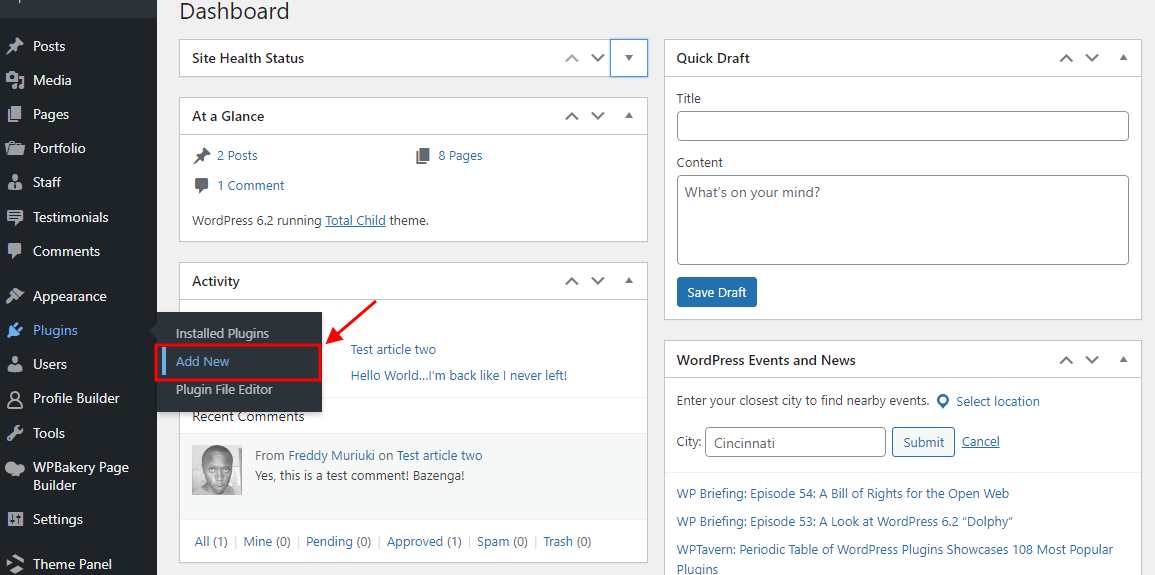Move At a Glance panel up
Viewport: 1155px width, 575px height.
(x=572, y=116)
